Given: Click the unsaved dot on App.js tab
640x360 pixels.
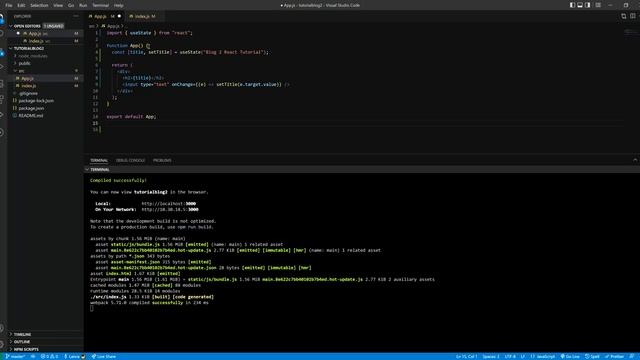Looking at the screenshot, I should (x=120, y=16).
